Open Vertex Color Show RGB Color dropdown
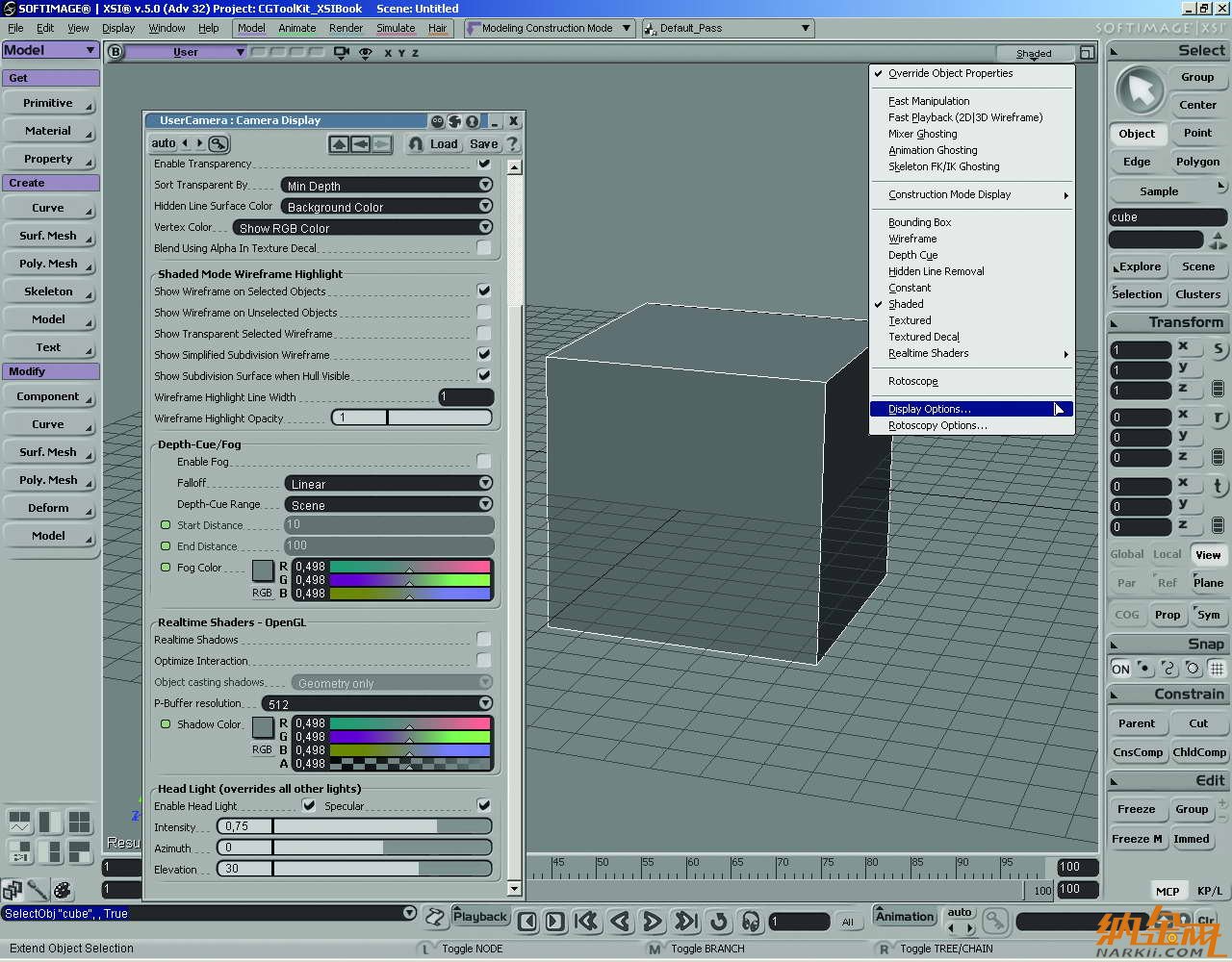The width and height of the screenshot is (1232, 962). tap(363, 227)
